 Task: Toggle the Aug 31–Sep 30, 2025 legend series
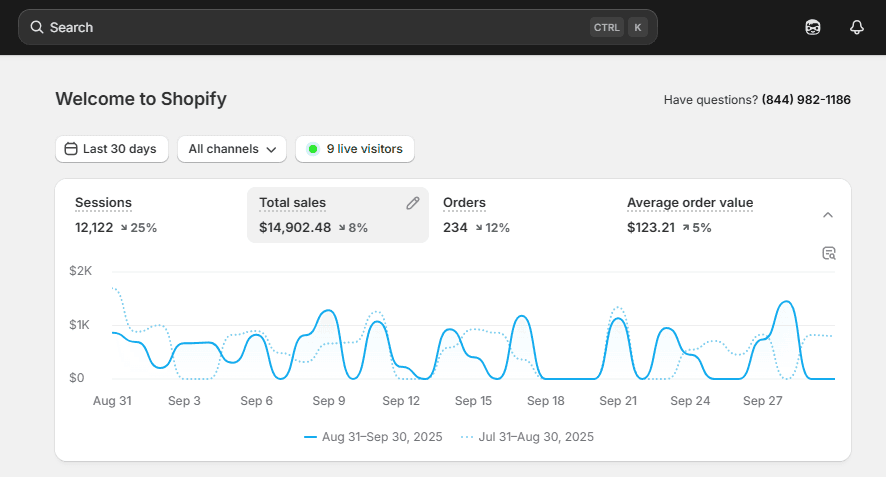coord(373,437)
